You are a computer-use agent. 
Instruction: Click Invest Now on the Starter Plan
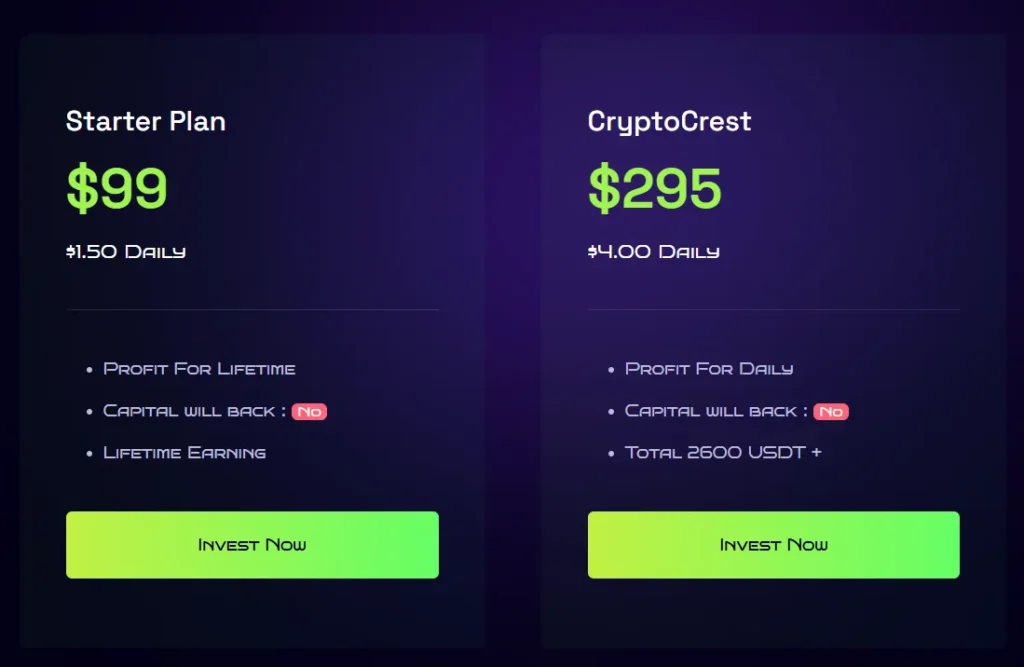click(x=252, y=545)
